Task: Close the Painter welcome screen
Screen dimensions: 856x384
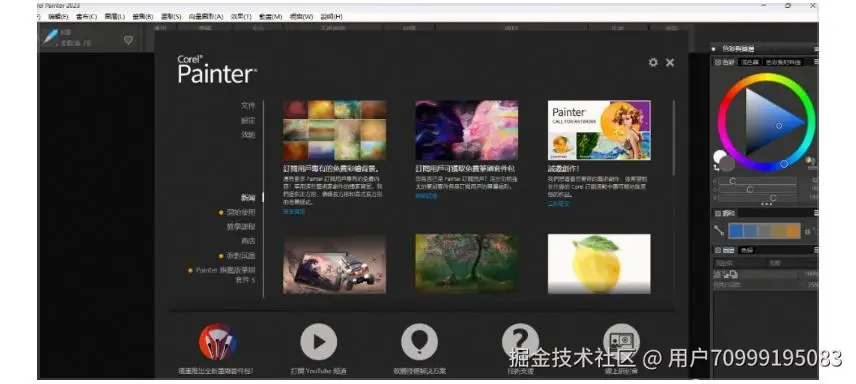Action: (670, 62)
